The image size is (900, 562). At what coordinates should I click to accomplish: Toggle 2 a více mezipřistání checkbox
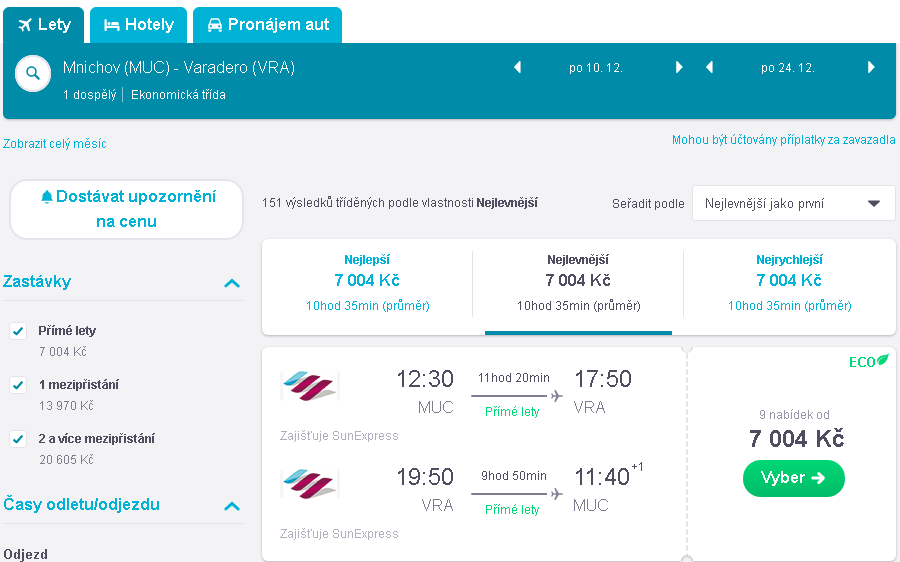(x=18, y=439)
